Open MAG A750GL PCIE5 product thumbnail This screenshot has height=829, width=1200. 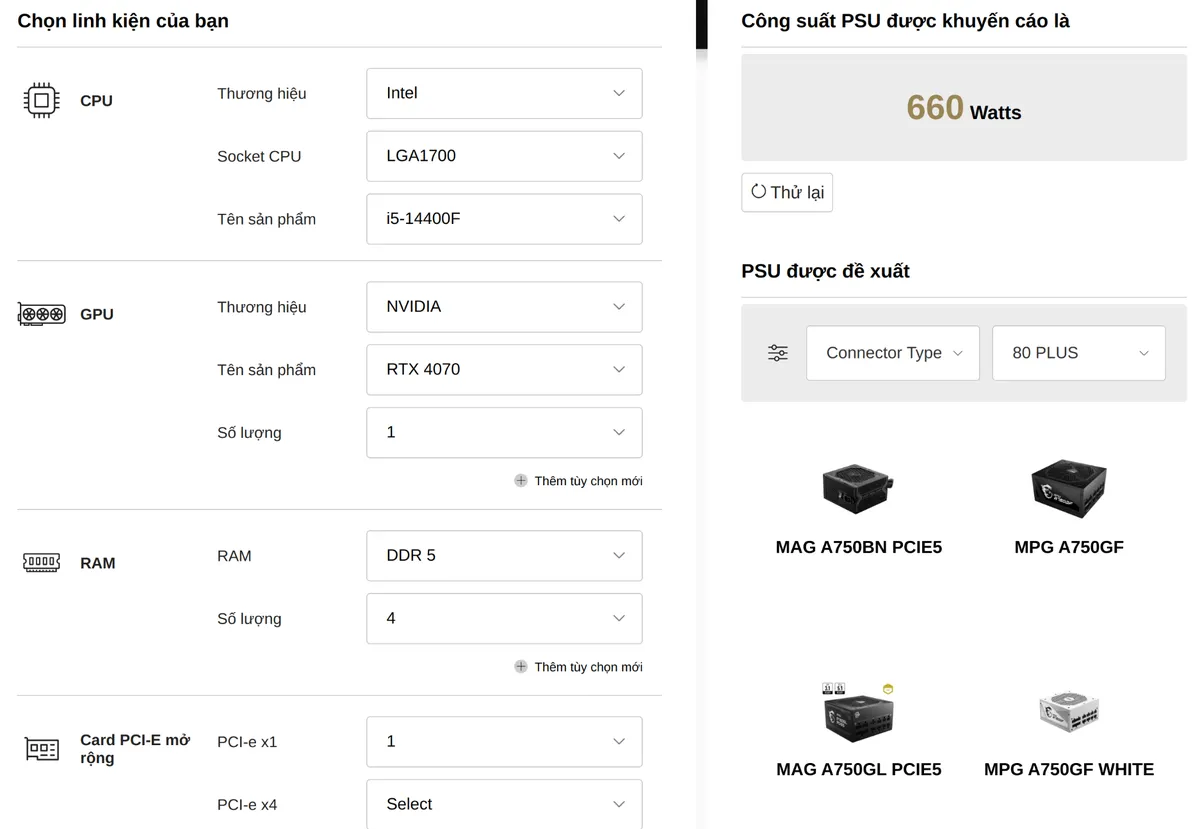(x=858, y=712)
